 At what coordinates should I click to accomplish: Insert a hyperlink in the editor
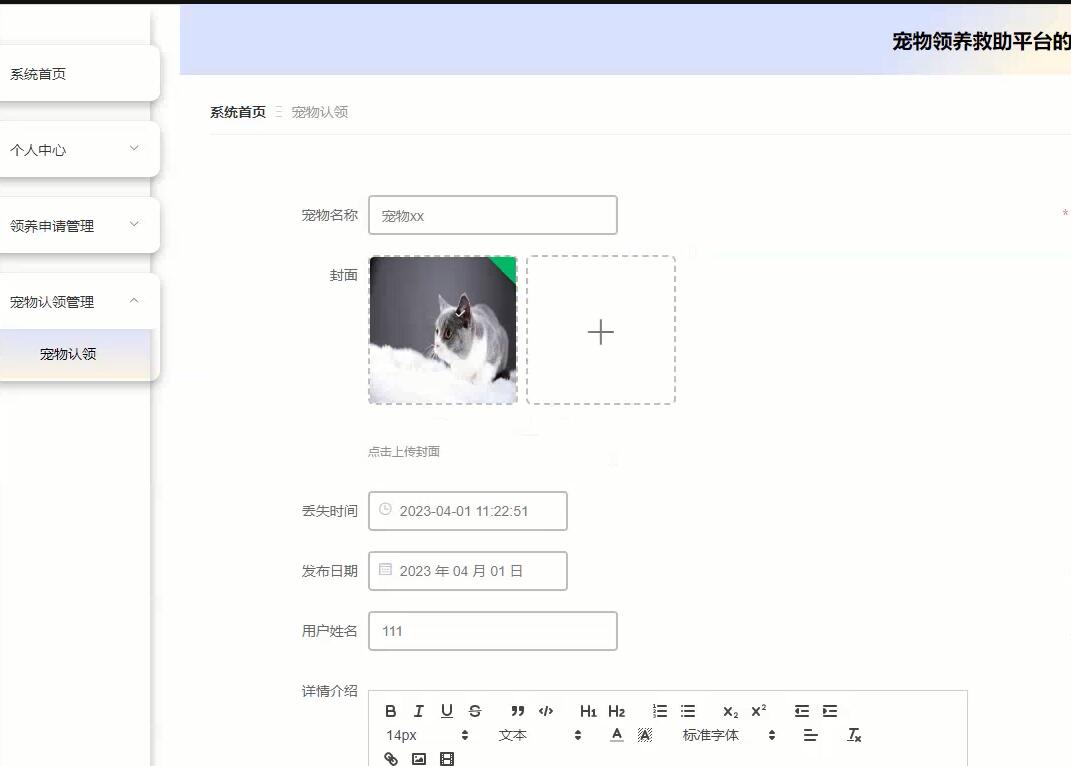[391, 759]
